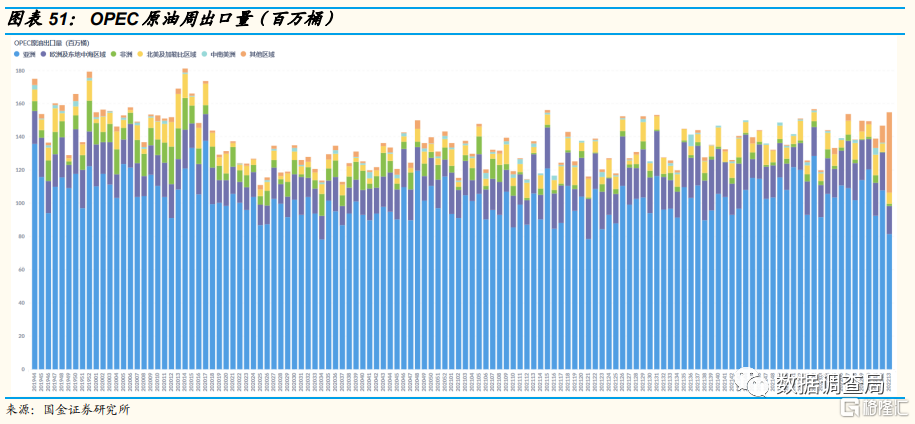Toggle the 其他区域 legend label

(x=262, y=53)
